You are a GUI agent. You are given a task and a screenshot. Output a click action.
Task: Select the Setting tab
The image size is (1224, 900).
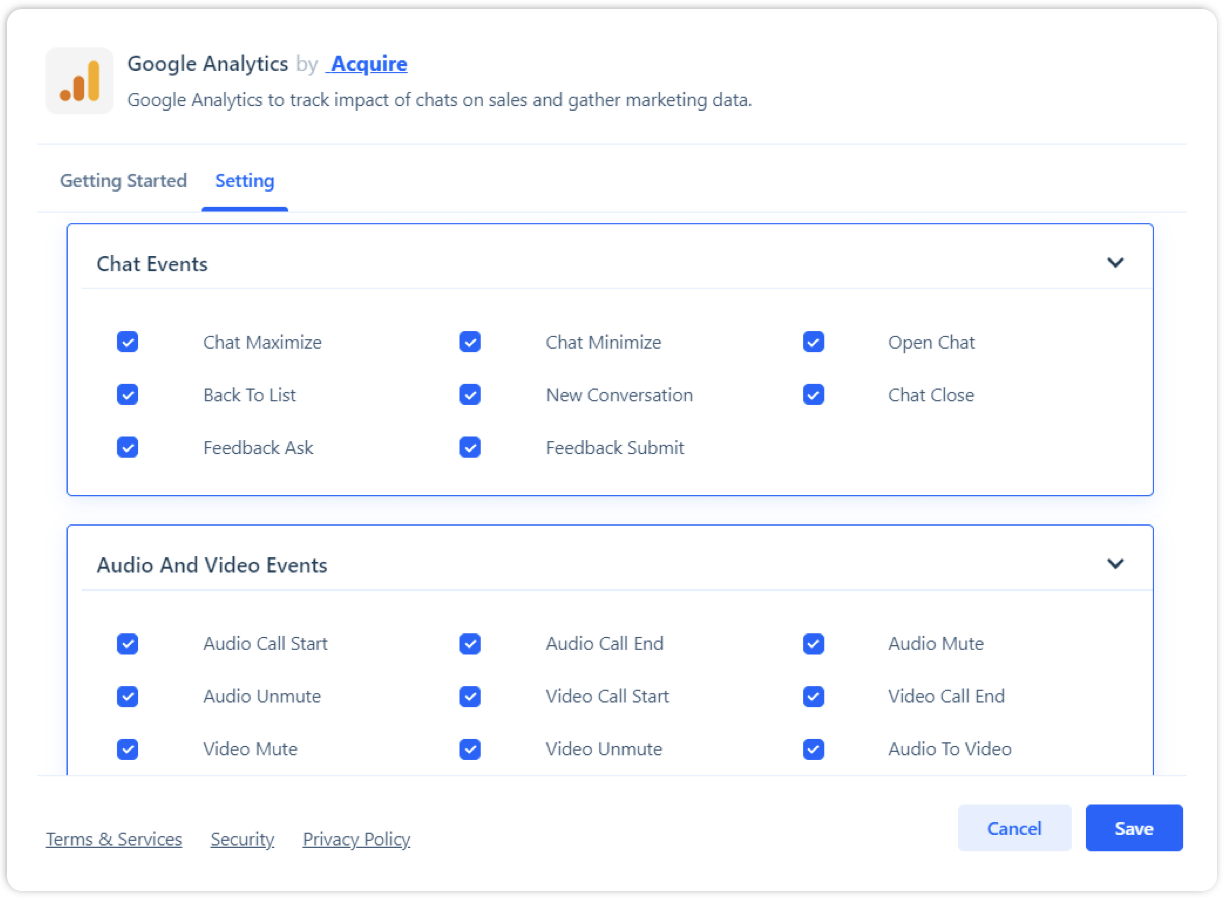point(245,181)
